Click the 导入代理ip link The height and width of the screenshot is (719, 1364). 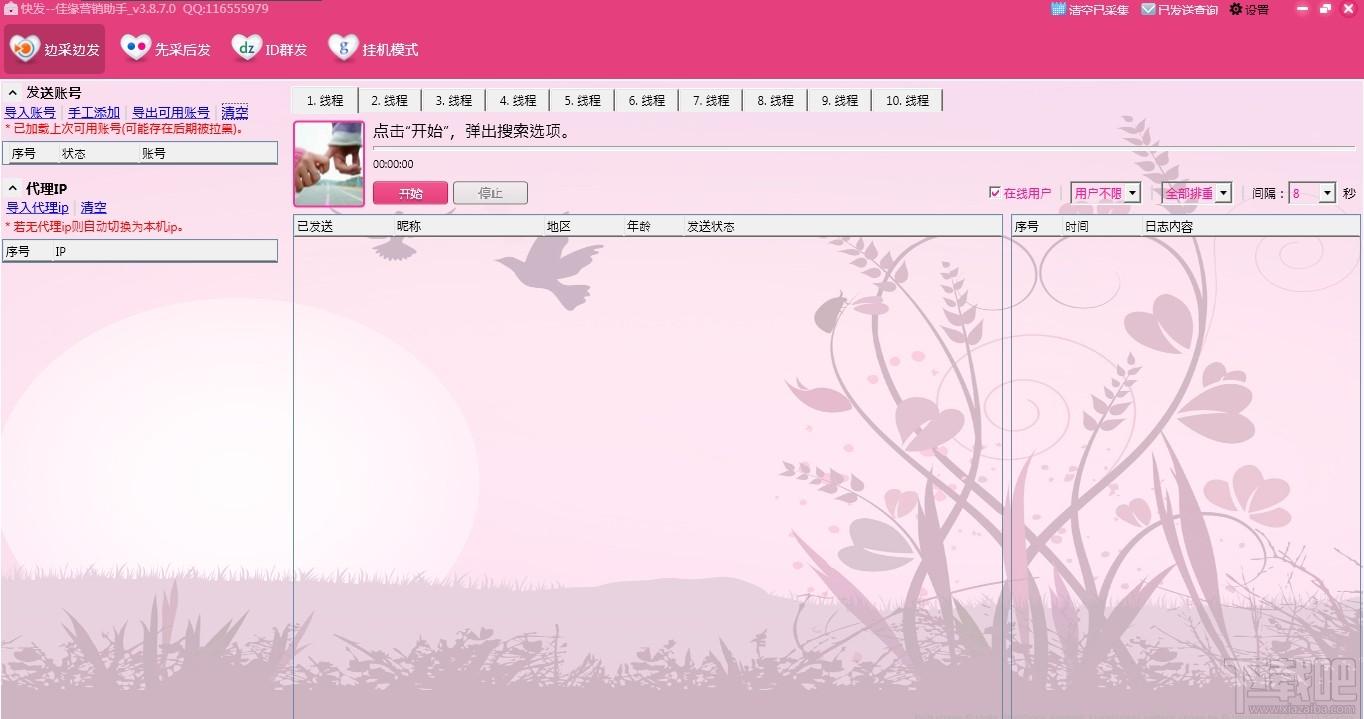pos(37,208)
